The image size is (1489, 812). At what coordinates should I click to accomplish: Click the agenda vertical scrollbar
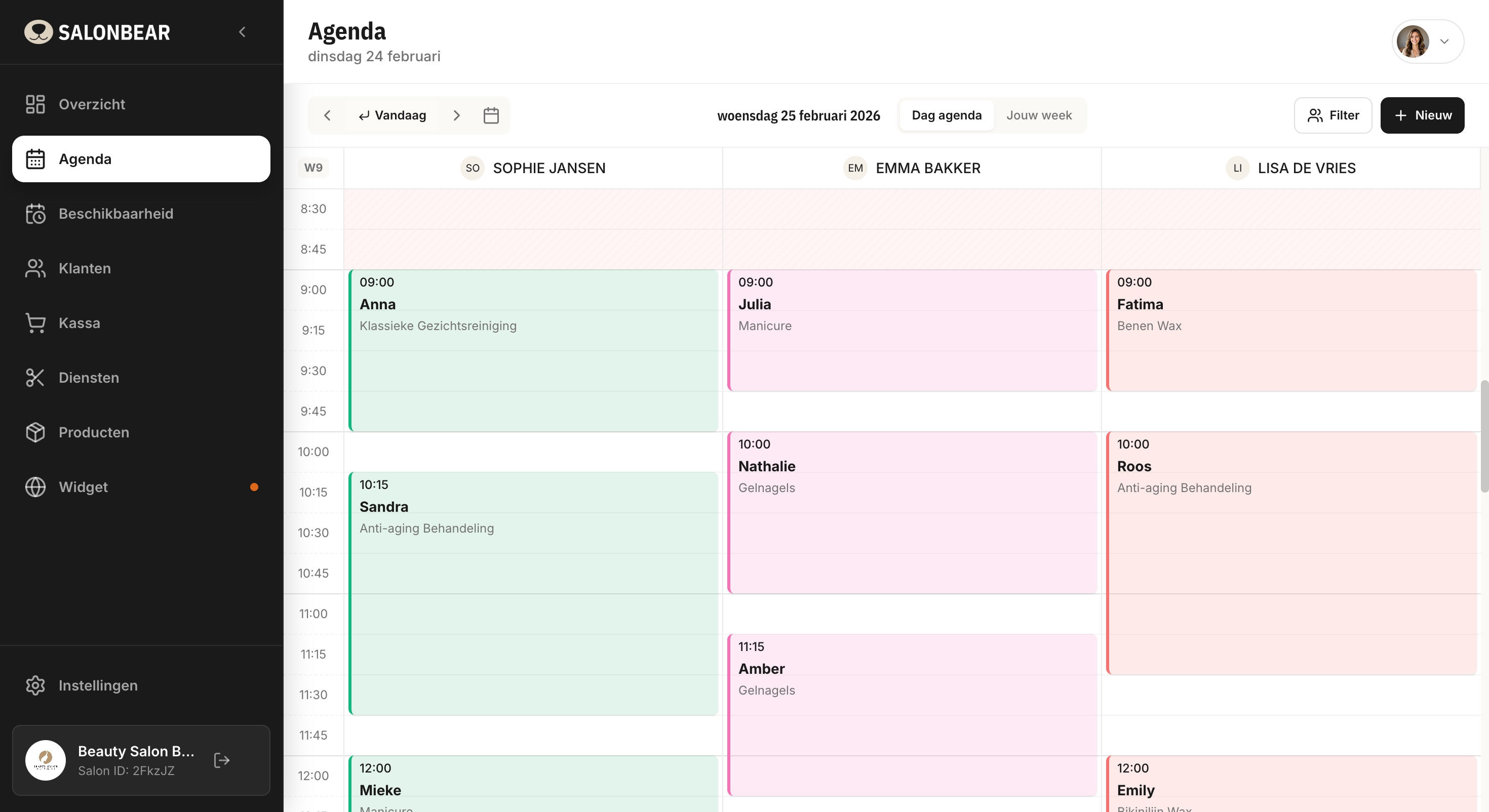point(1484,436)
